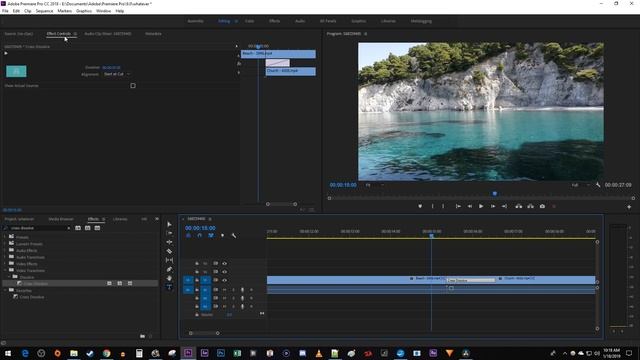
Task: Click Effect Controls mini-timeline zoom bar
Action: tap(281, 204)
